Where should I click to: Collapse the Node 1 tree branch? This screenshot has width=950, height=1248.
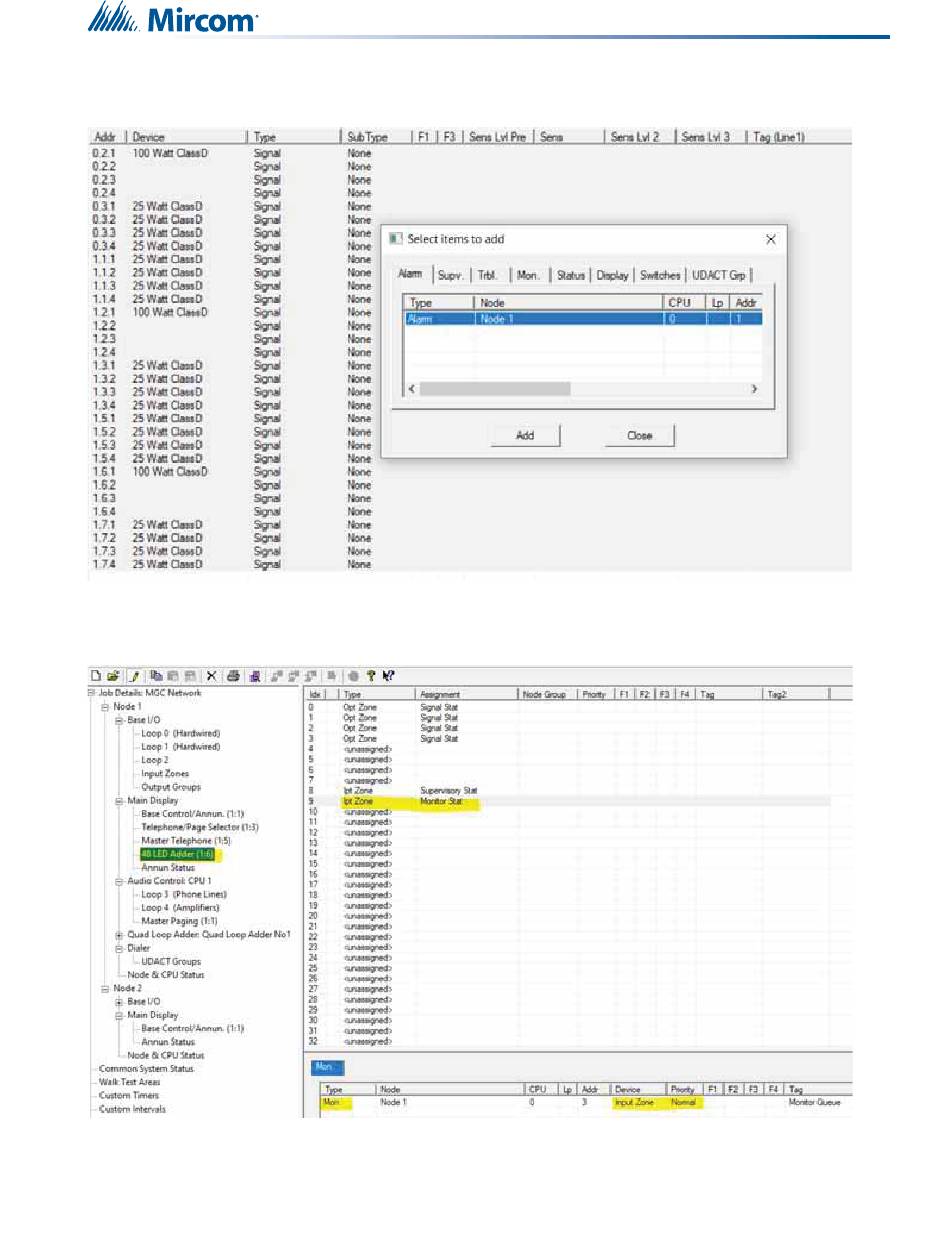pyautogui.click(x=104, y=706)
